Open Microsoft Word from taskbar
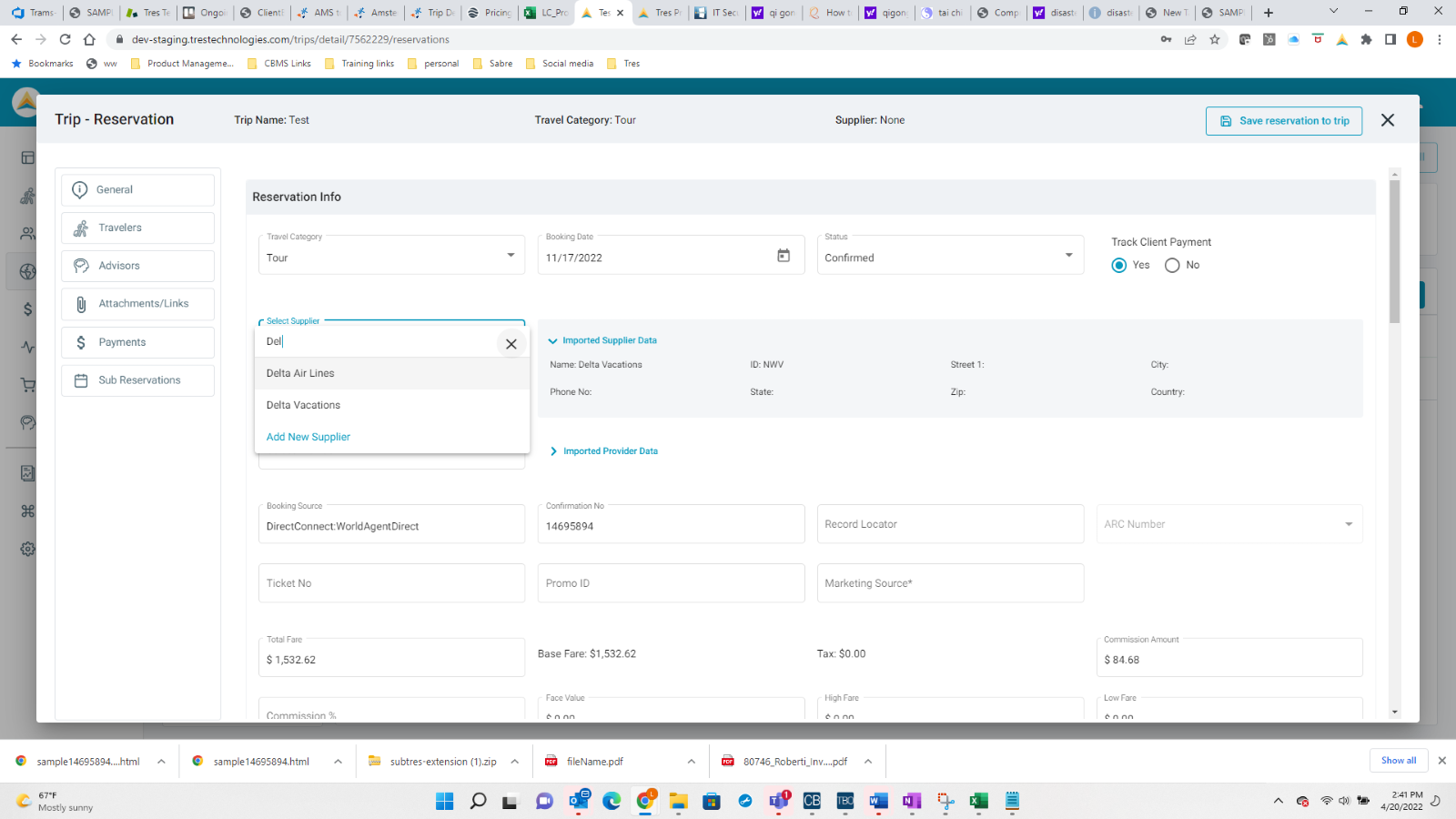Image resolution: width=1456 pixels, height=819 pixels. coord(878,801)
